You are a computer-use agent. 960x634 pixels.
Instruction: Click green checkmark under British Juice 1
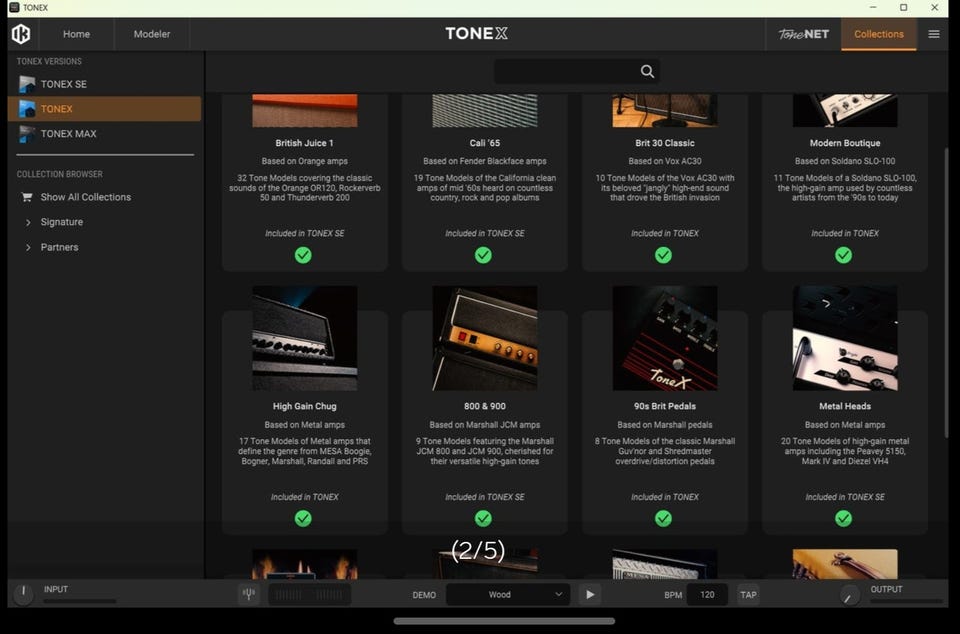click(x=303, y=255)
